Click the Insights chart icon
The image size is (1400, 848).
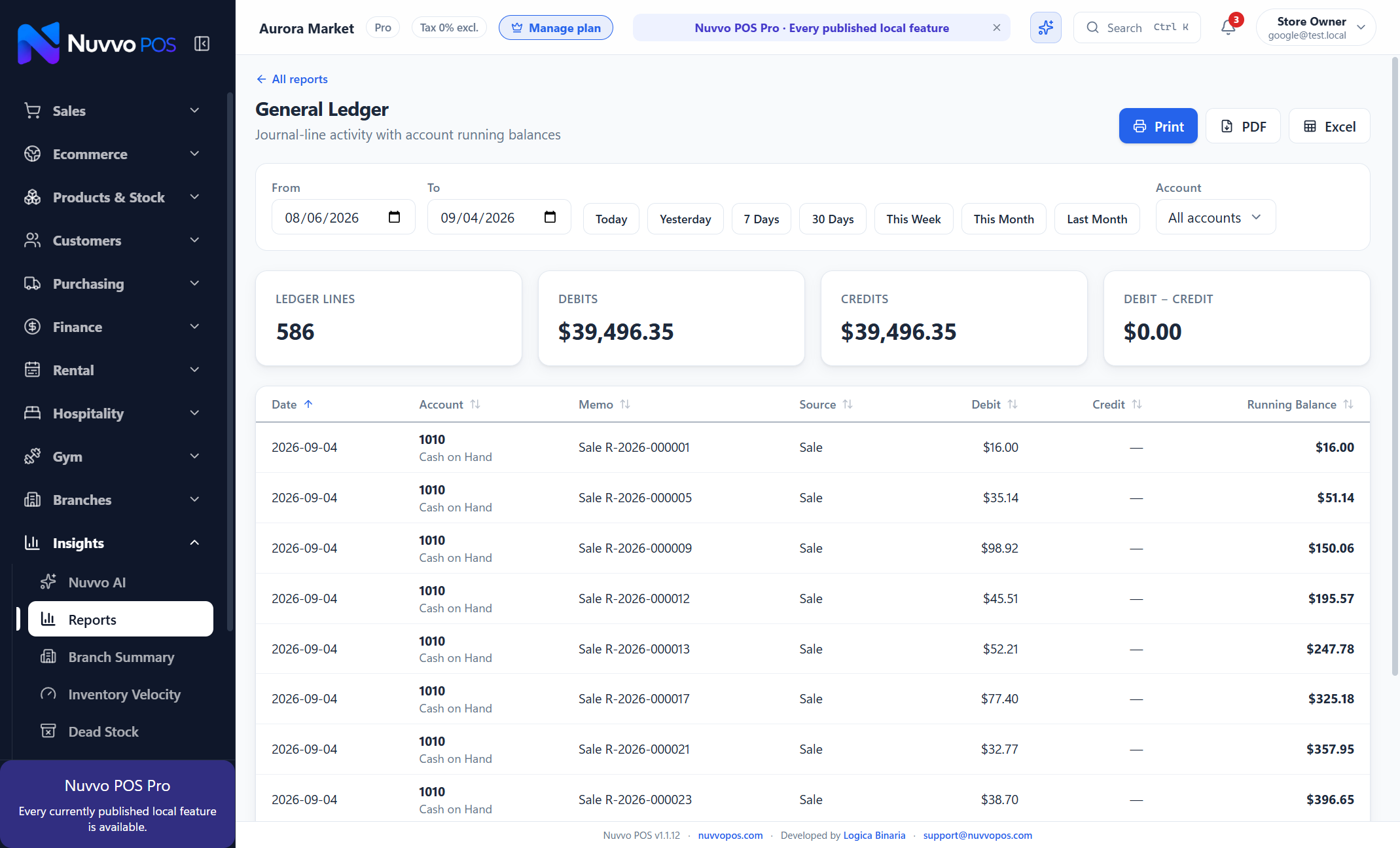(x=32, y=543)
